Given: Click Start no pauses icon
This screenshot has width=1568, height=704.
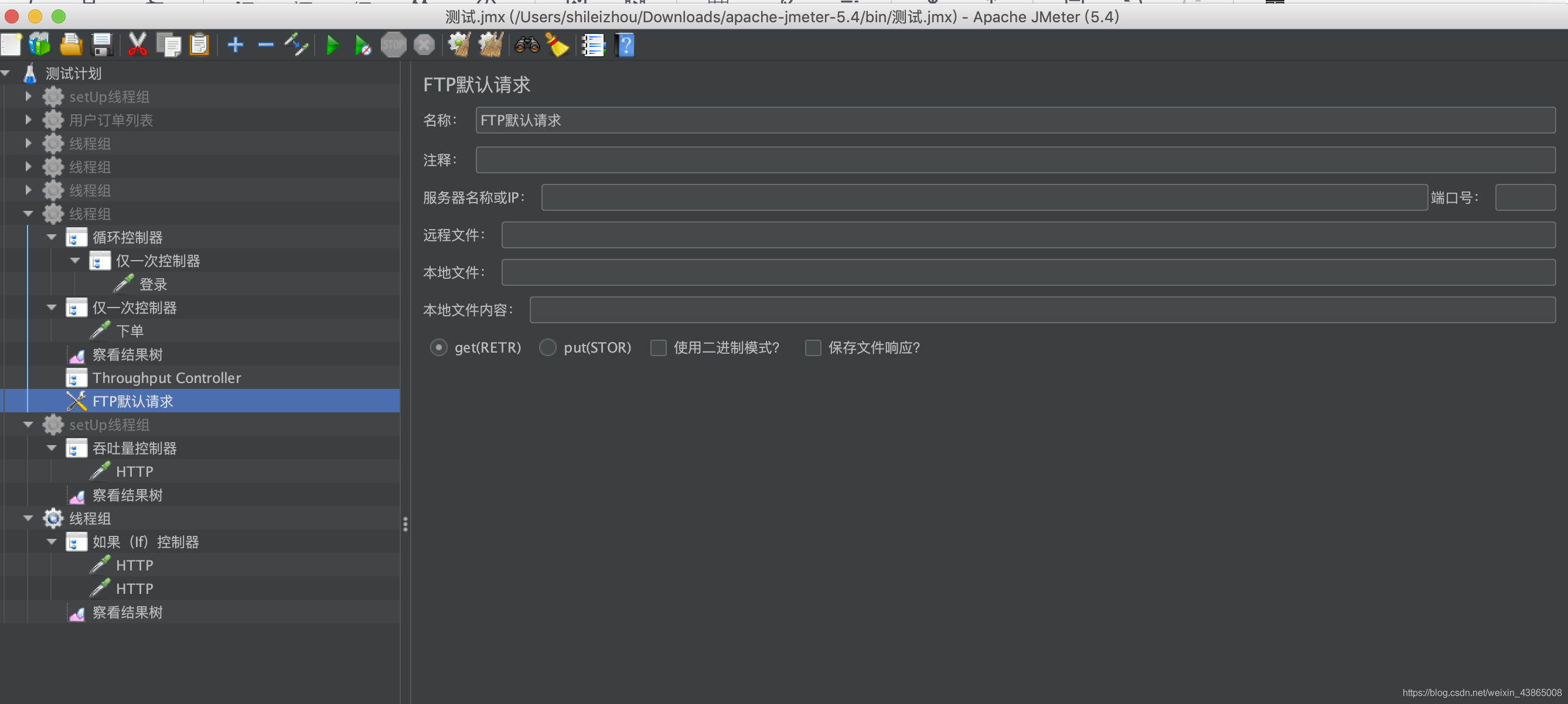Looking at the screenshot, I should pos(363,45).
